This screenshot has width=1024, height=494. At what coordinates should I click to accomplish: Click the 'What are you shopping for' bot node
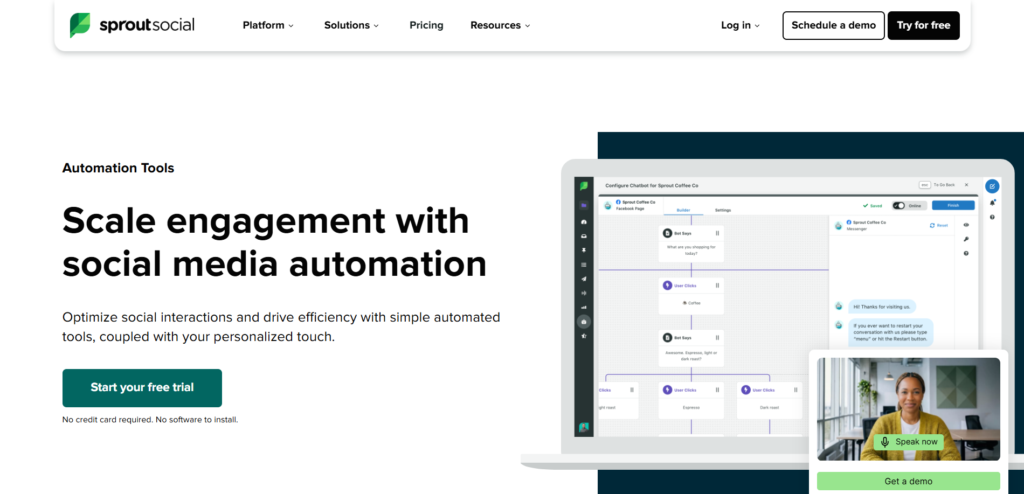[691, 244]
